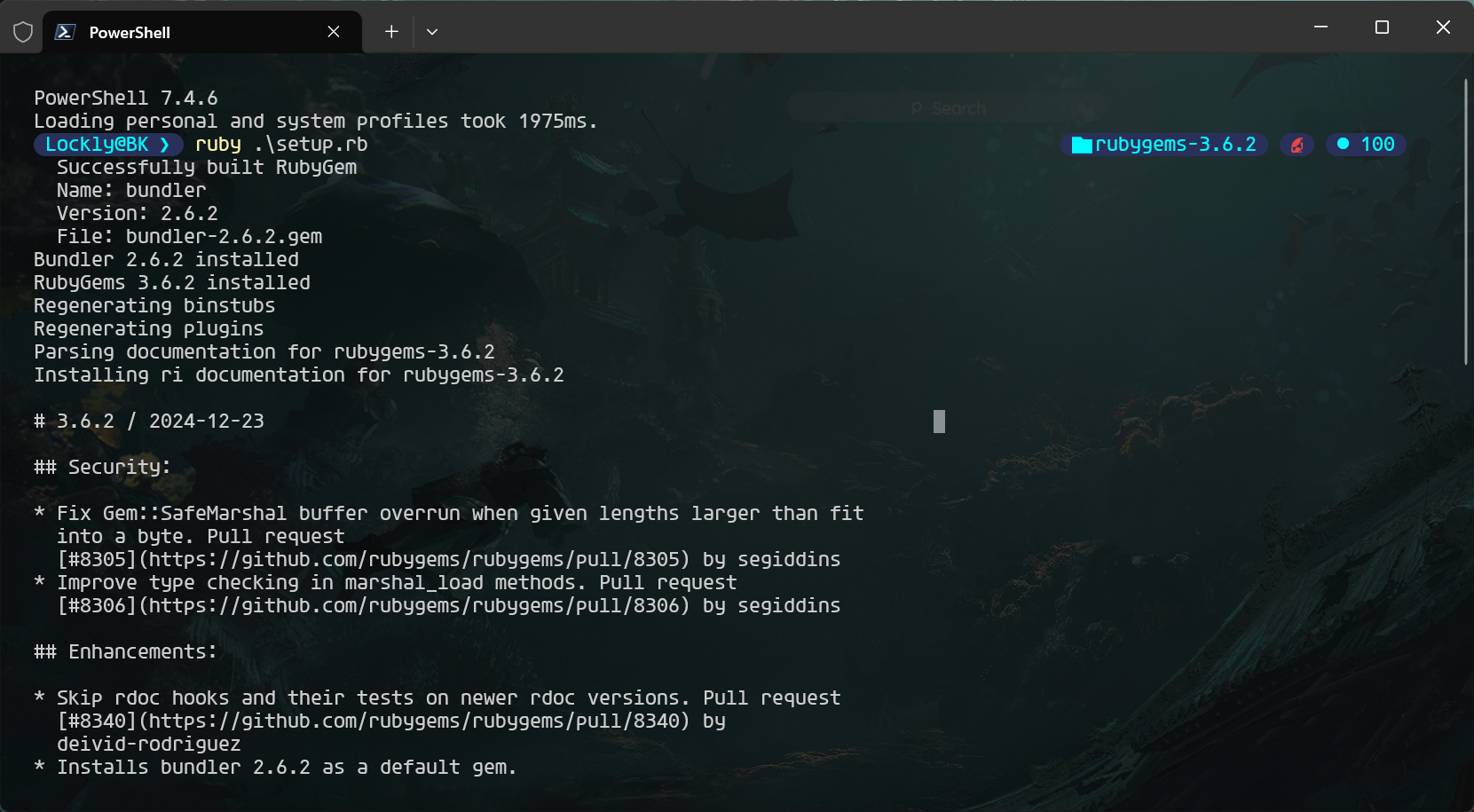Expand the new tab profile dropdown
This screenshot has height=812, width=1474.
tap(432, 32)
